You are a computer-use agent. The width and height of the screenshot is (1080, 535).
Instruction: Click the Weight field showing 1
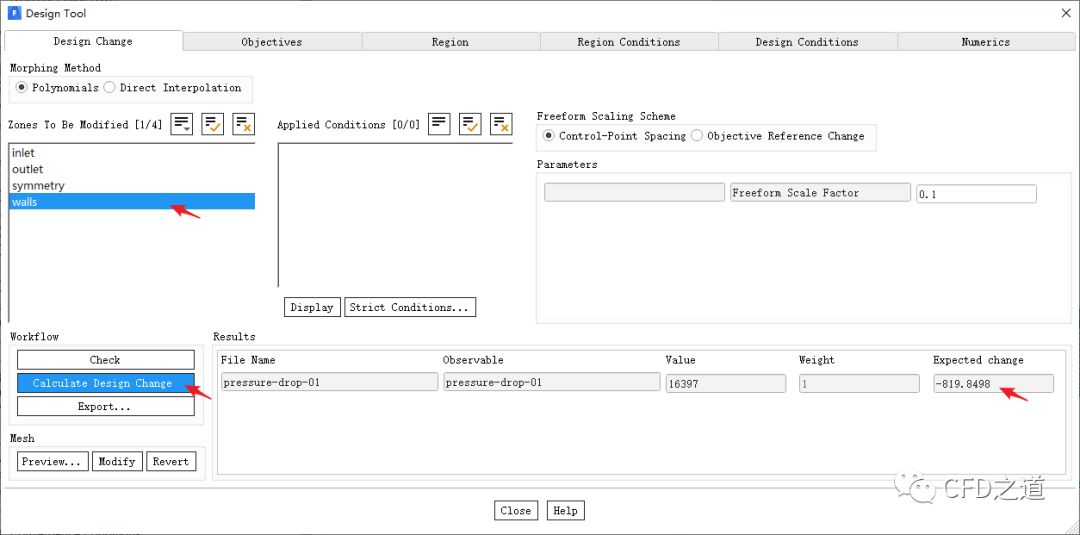click(x=859, y=384)
